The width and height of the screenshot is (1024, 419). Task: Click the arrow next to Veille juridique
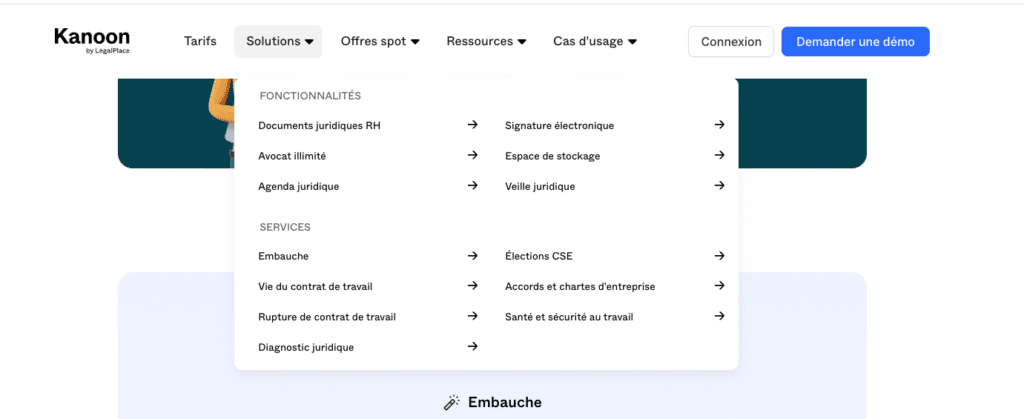point(719,185)
